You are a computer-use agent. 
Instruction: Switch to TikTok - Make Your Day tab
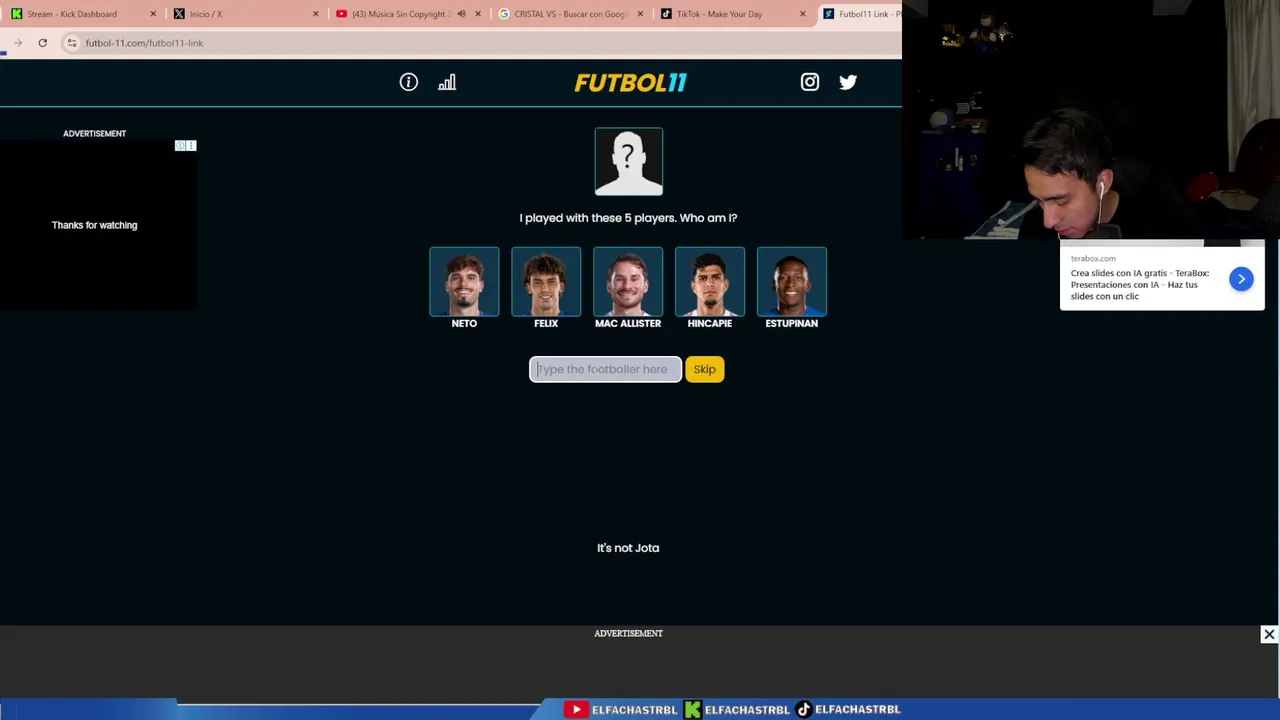pos(719,14)
